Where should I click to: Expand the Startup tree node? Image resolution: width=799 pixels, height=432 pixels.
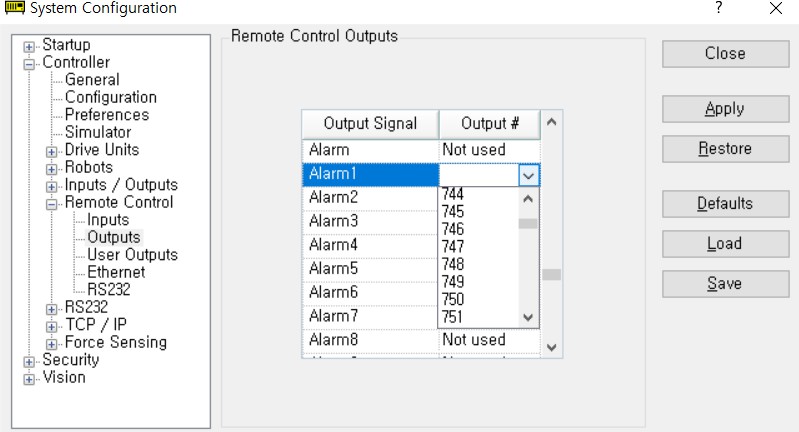point(29,47)
